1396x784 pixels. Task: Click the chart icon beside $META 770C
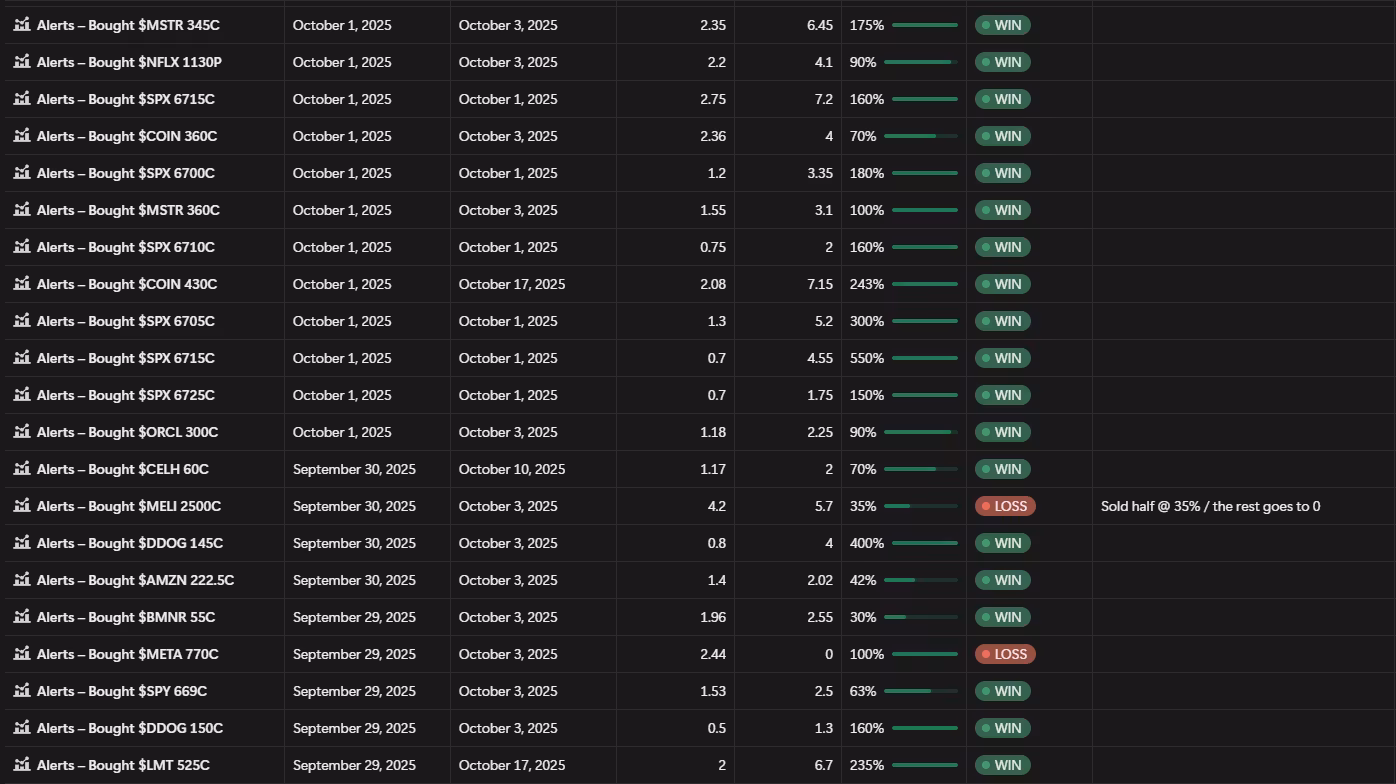(x=22, y=654)
